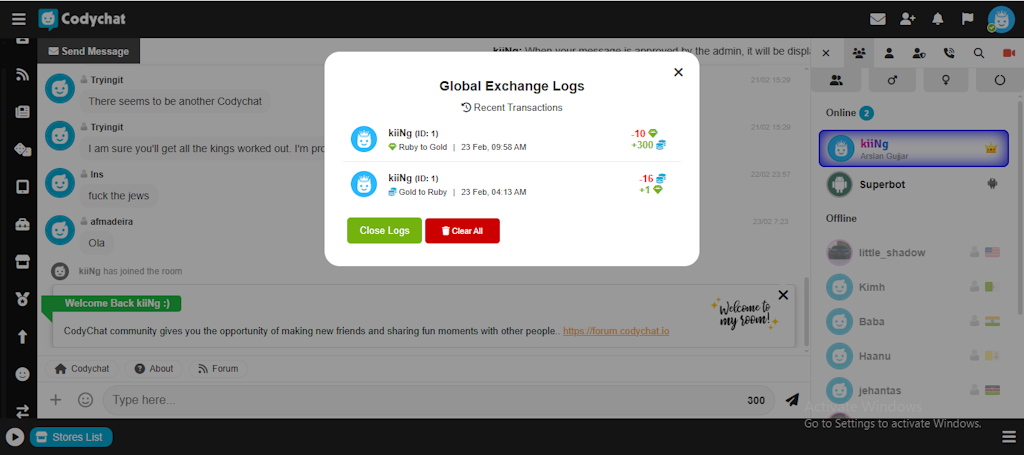Screen dimensions: 1024x455
Task: Open the tablet icon in left sidebar
Action: [x=22, y=187]
